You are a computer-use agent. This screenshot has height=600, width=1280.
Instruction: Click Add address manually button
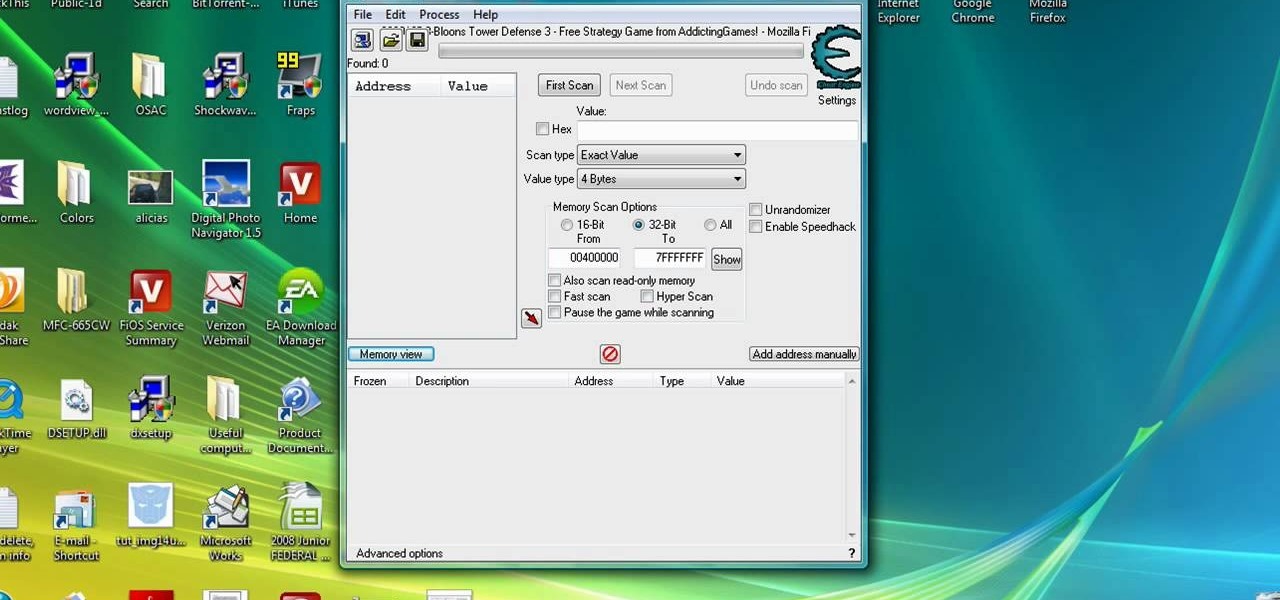(x=804, y=354)
